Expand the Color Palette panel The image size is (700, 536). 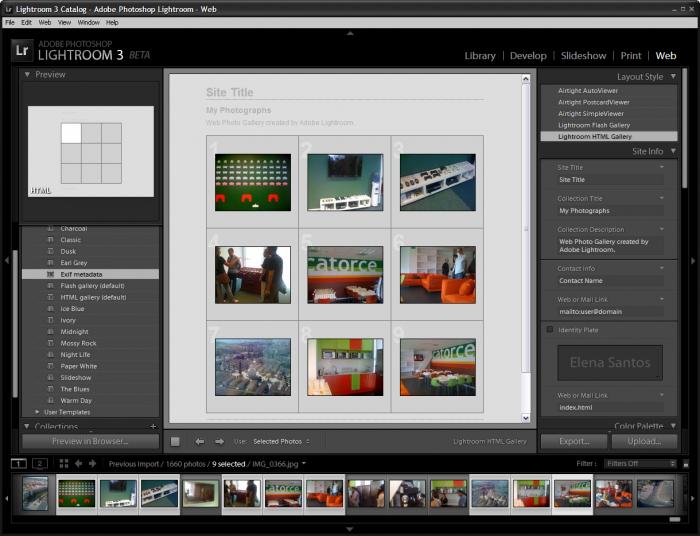point(673,426)
